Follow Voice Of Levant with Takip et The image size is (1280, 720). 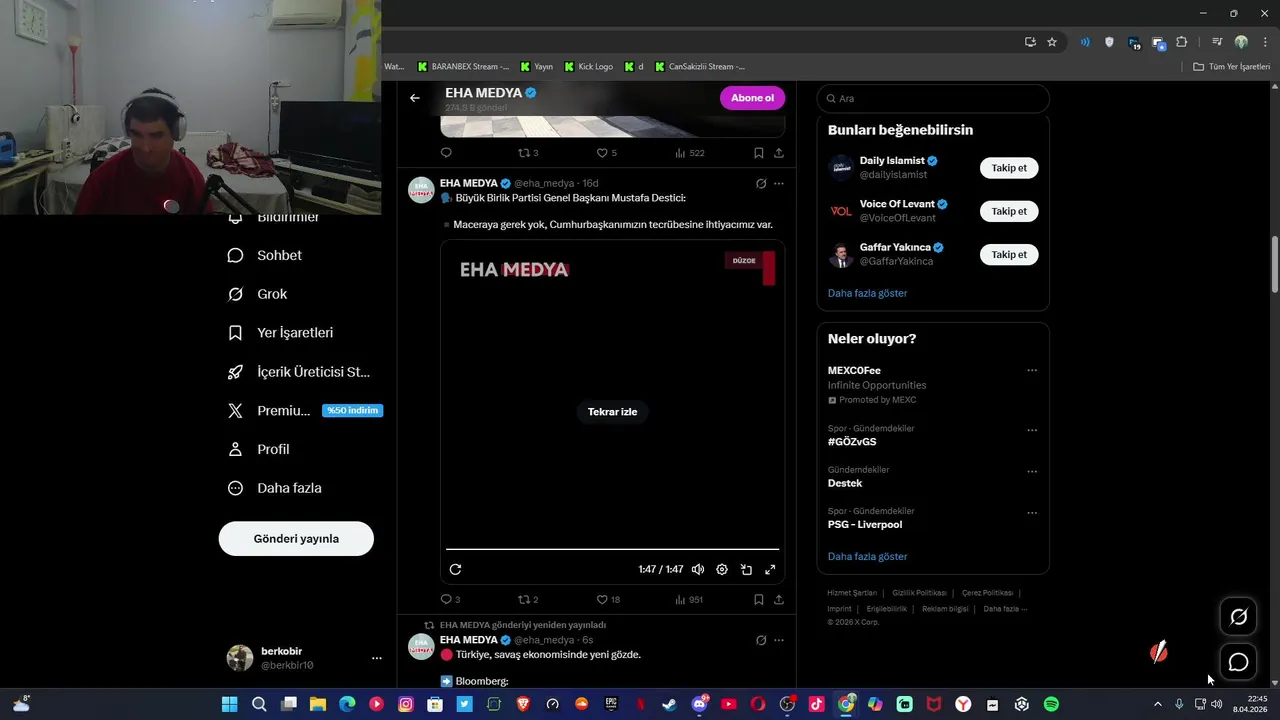(x=1009, y=211)
